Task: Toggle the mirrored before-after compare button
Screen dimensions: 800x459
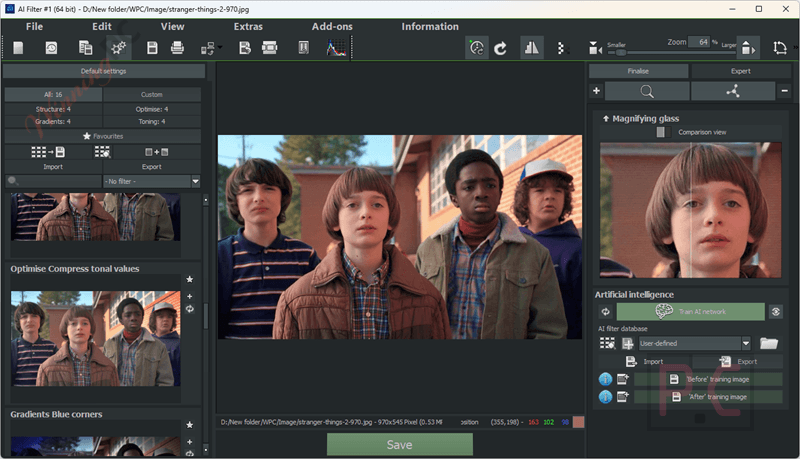Action: [x=531, y=48]
